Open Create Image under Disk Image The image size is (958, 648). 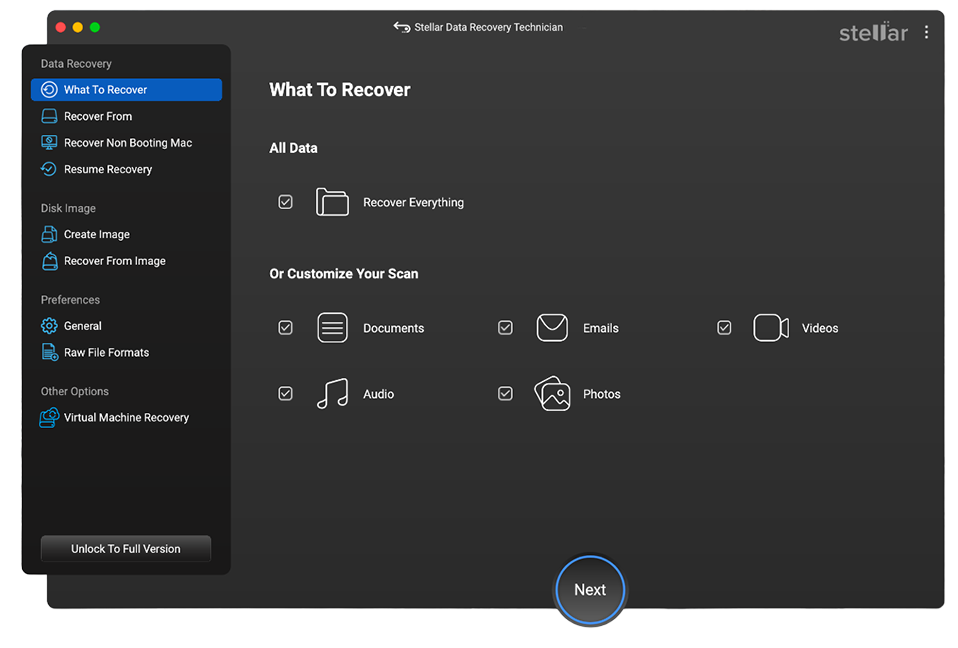126,235
